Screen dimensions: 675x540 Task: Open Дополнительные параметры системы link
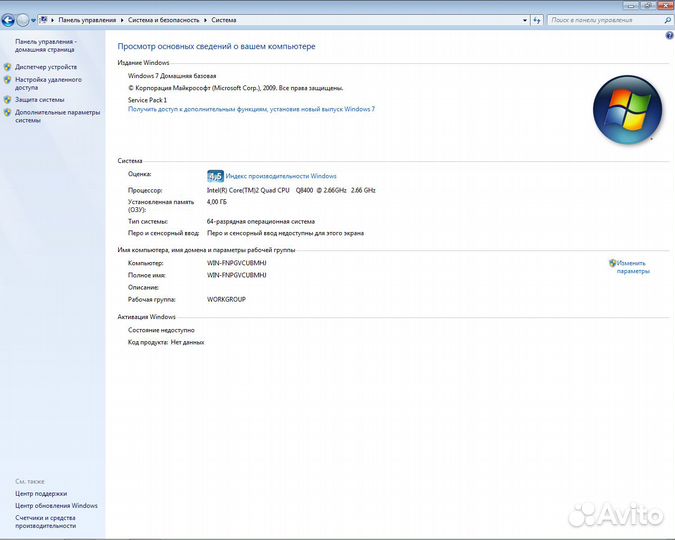coord(58,116)
